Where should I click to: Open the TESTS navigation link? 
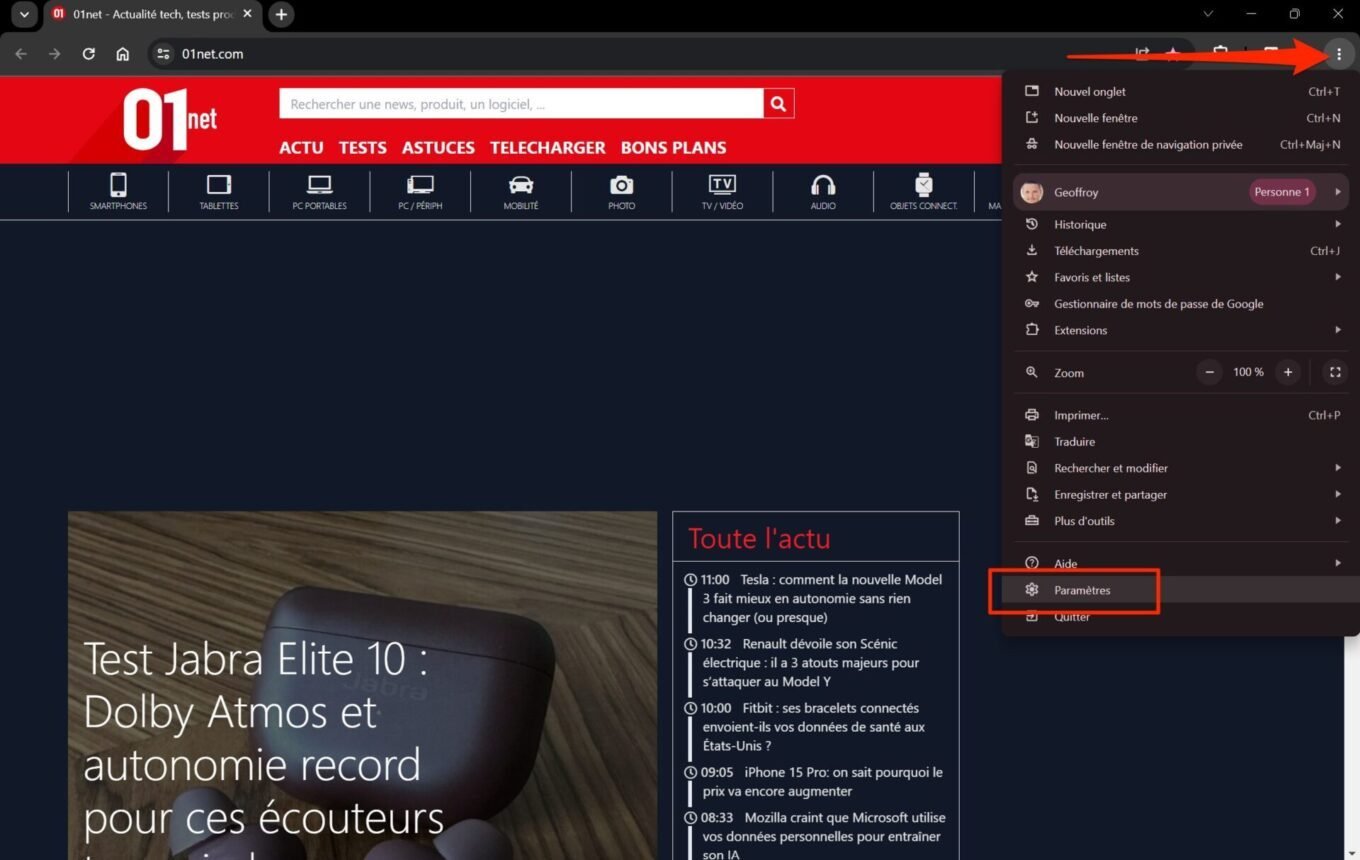point(362,147)
